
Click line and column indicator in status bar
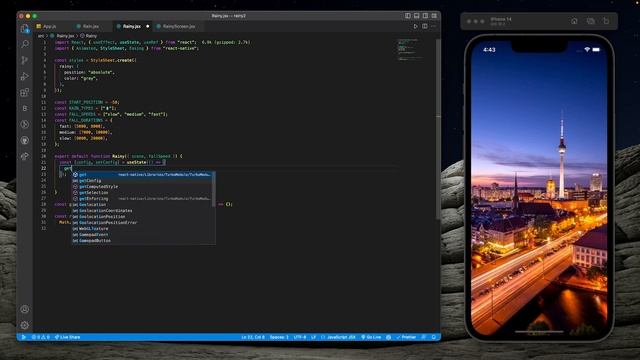point(253,337)
